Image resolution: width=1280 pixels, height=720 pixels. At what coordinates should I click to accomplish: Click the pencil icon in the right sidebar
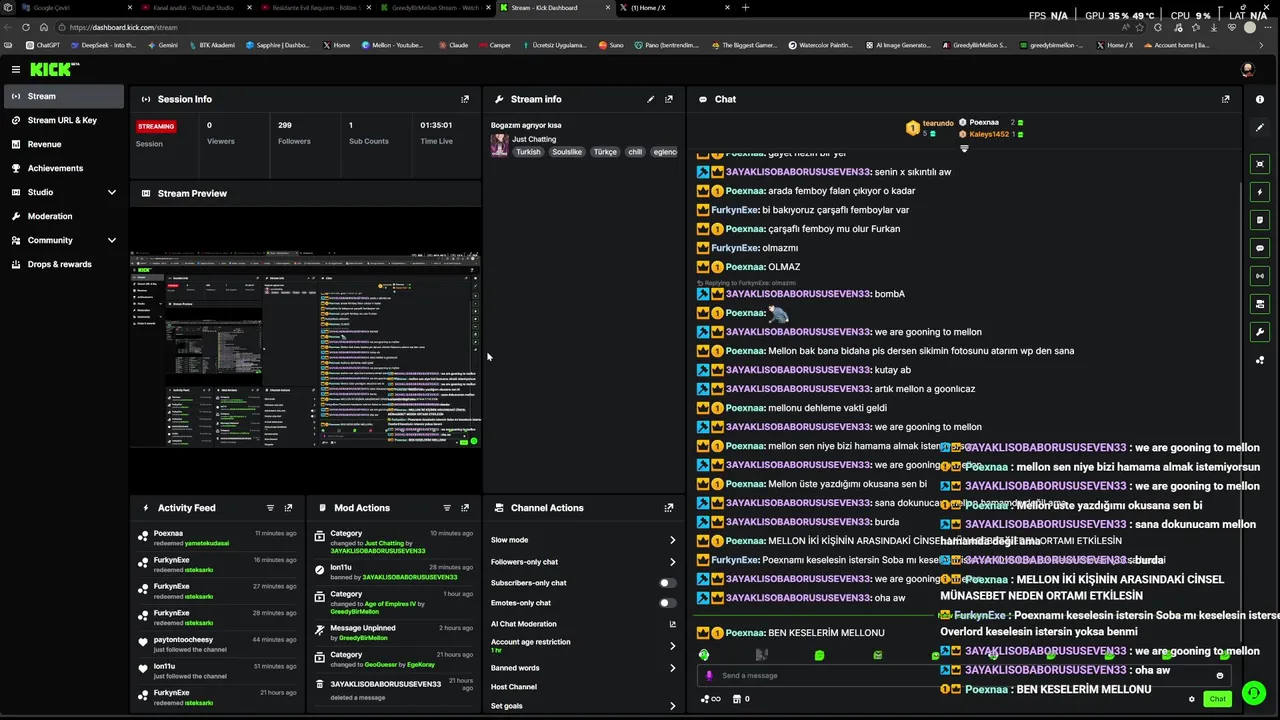[x=1260, y=128]
